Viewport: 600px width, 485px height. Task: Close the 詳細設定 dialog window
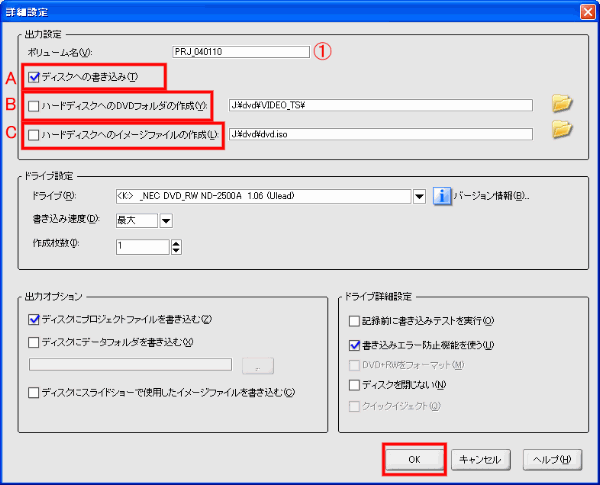tap(584, 10)
